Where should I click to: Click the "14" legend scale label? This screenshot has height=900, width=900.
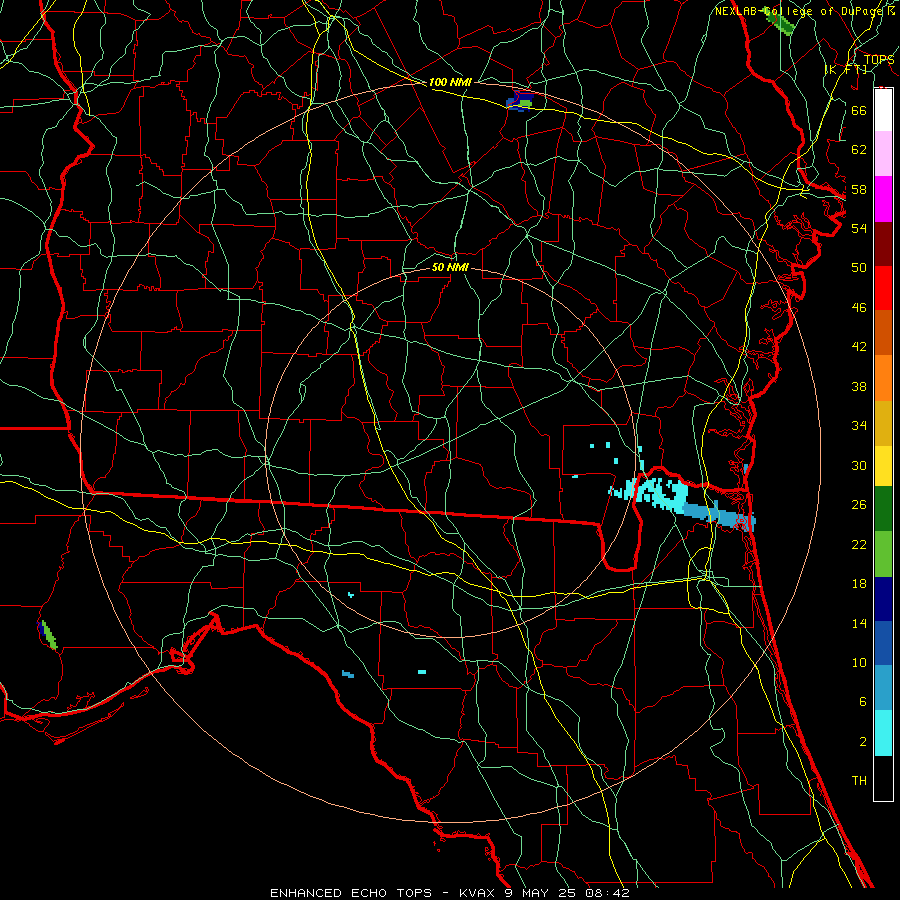pyautogui.click(x=859, y=623)
